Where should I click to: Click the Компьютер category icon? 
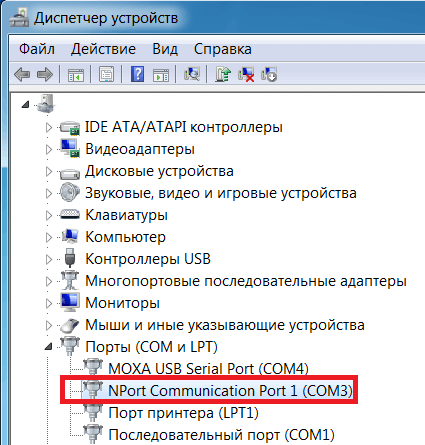[70, 236]
